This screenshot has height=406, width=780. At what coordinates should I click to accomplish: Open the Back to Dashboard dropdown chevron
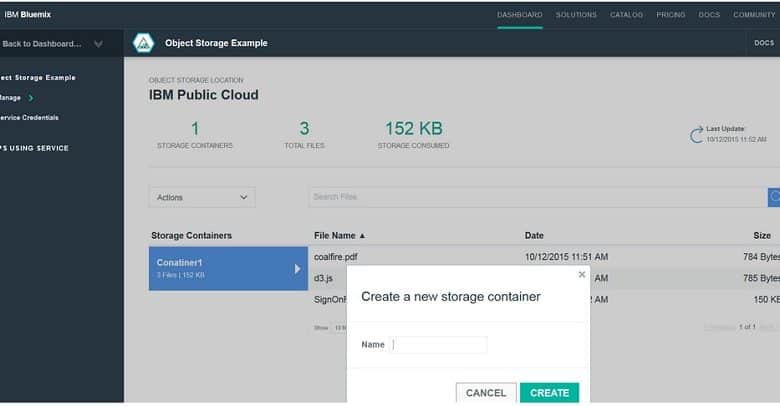click(x=98, y=44)
